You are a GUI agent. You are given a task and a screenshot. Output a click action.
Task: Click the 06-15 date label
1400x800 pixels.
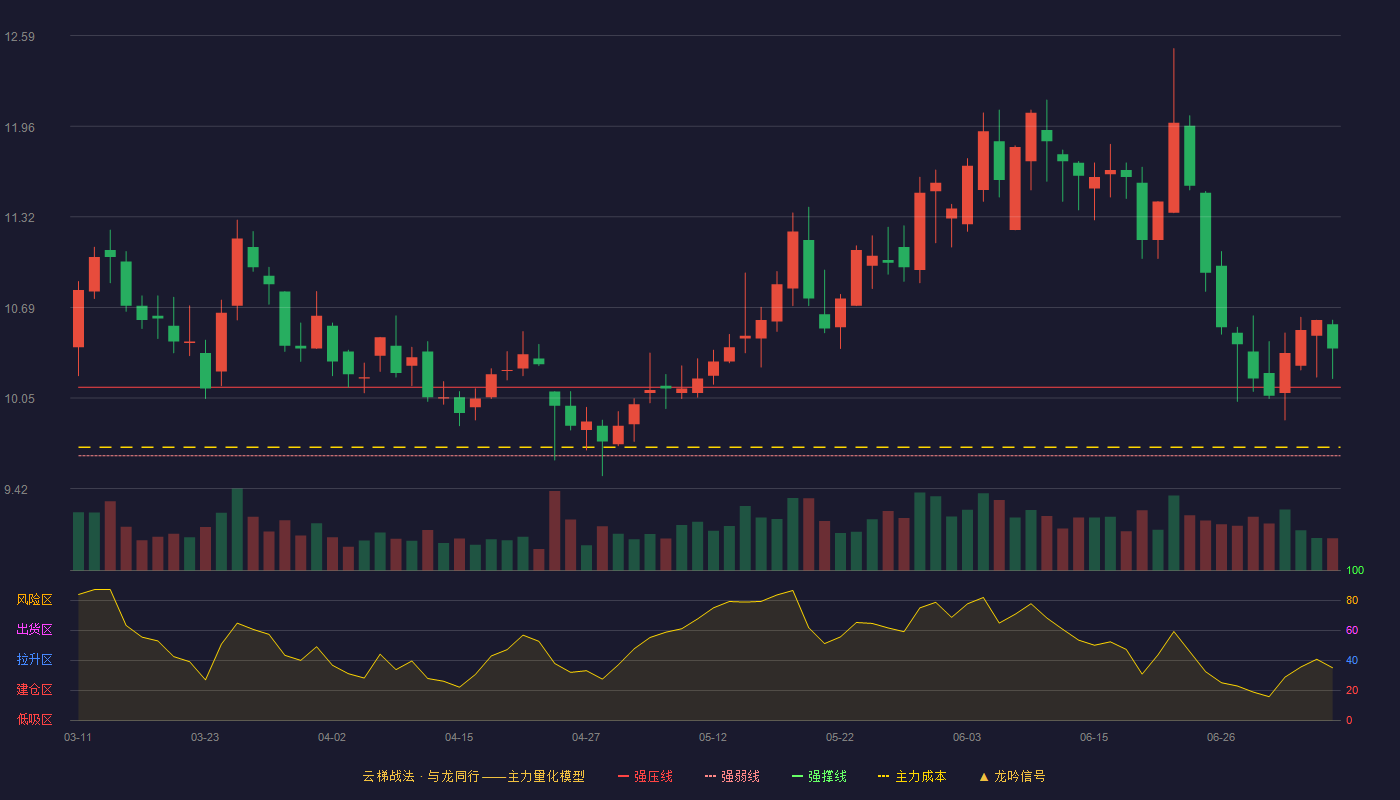pos(1094,737)
